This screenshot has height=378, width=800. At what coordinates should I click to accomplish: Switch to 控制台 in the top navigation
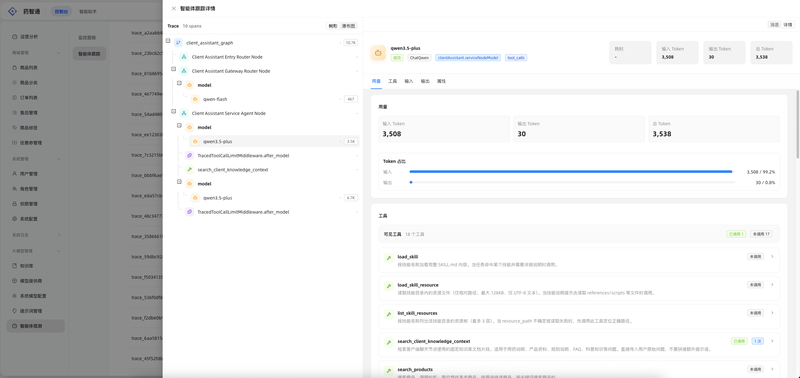61,11
